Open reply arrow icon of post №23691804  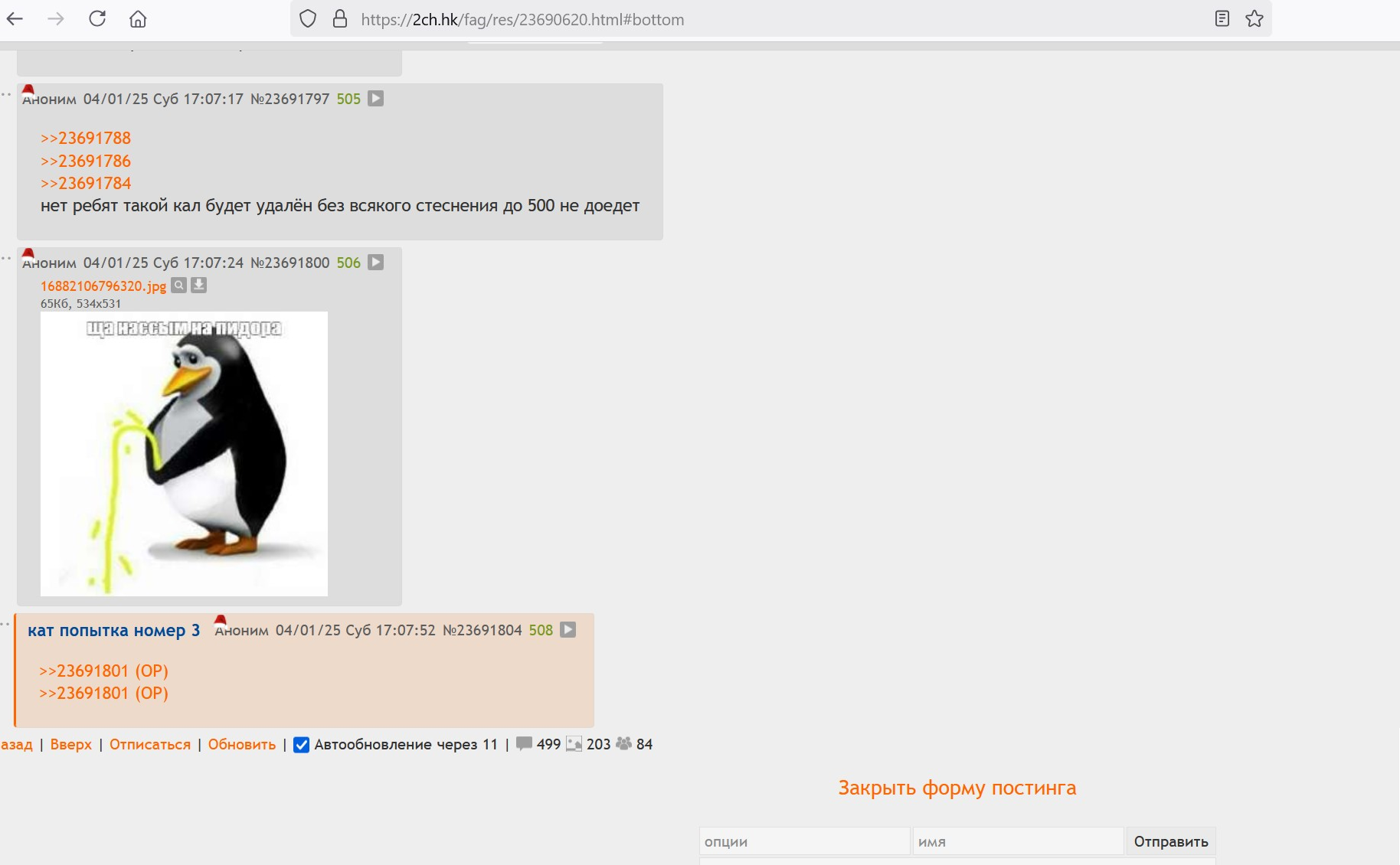tap(568, 630)
